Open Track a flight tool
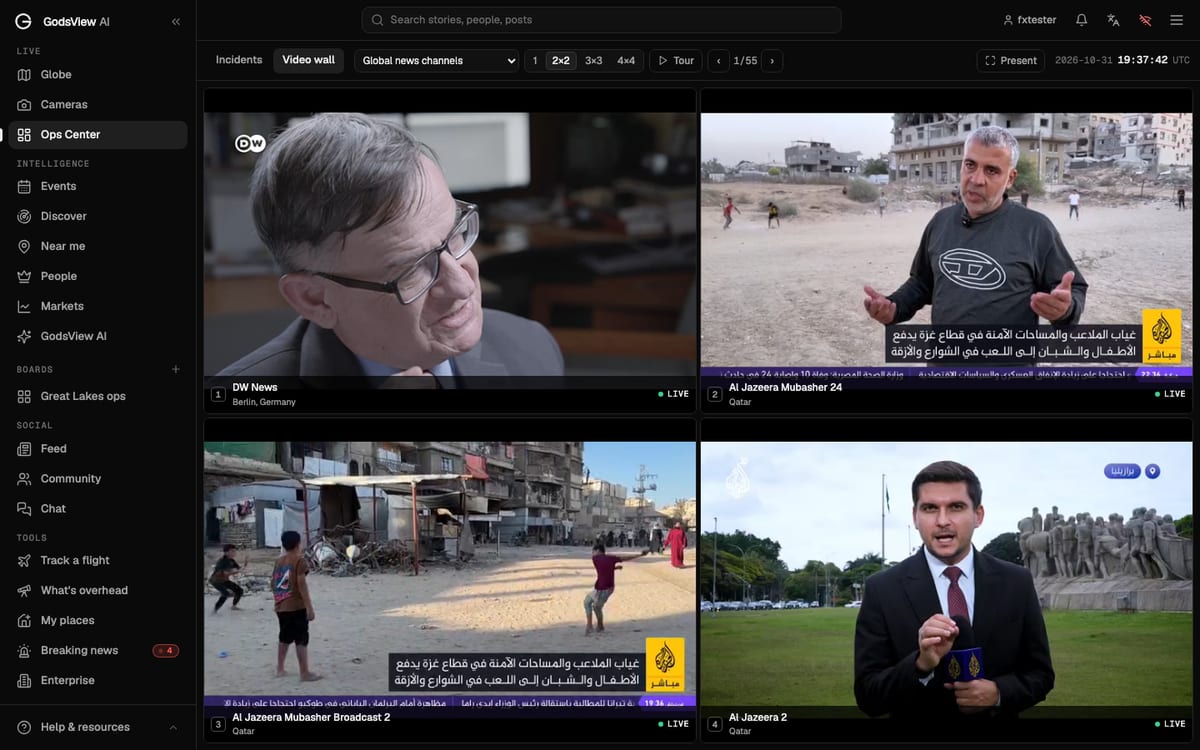 point(97,560)
